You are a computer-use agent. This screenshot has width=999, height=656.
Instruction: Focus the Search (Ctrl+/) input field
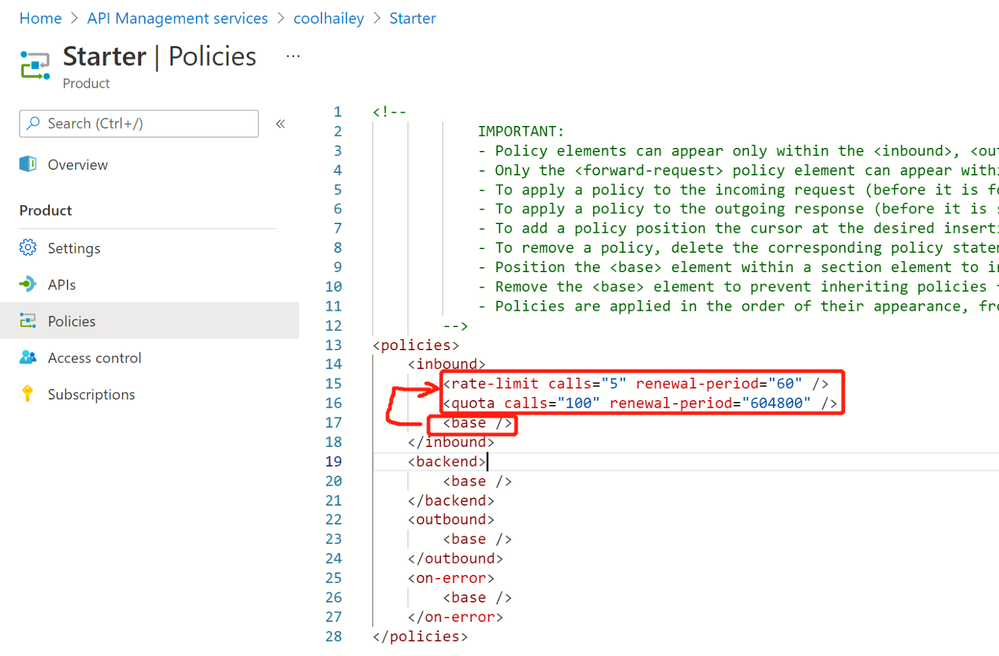(x=139, y=124)
